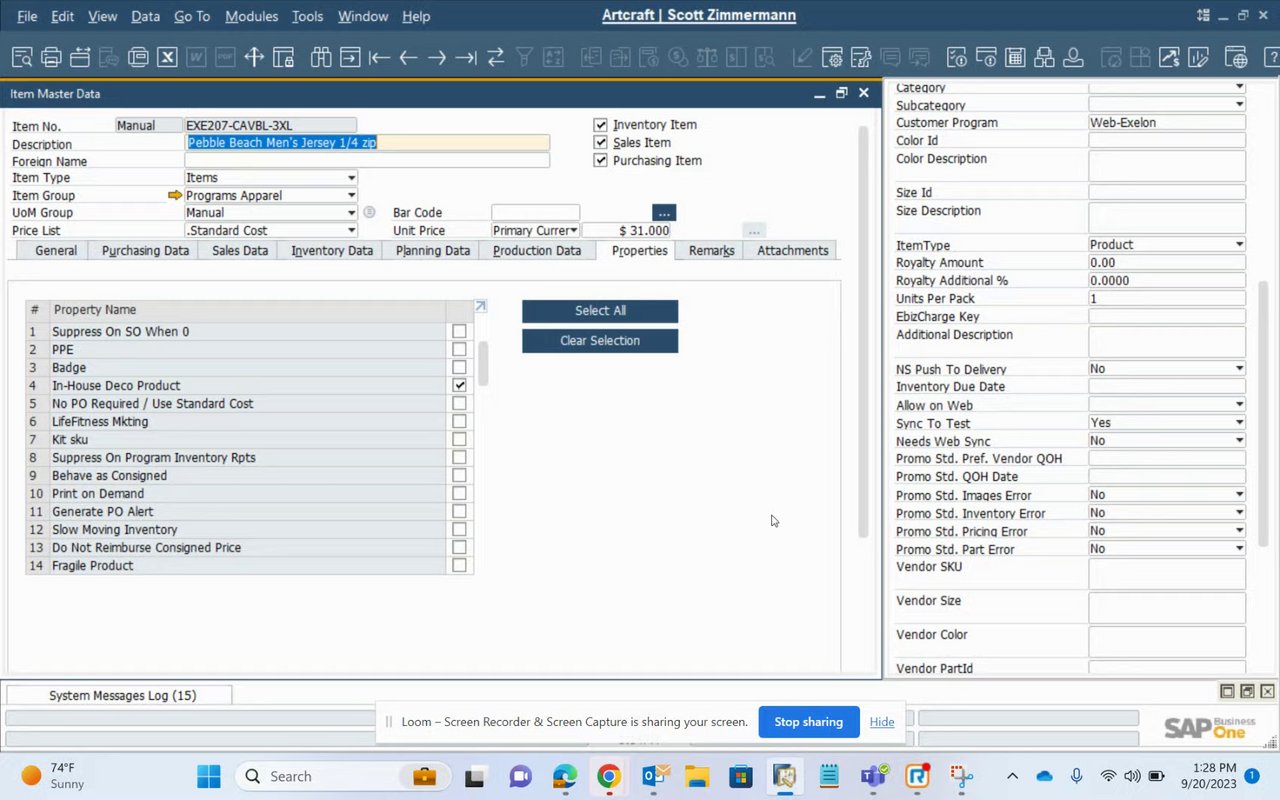Enable the Print on Demand property
1280x800 pixels.
click(x=459, y=493)
